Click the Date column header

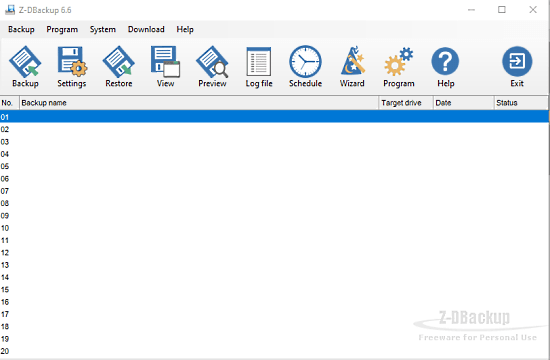point(464,103)
